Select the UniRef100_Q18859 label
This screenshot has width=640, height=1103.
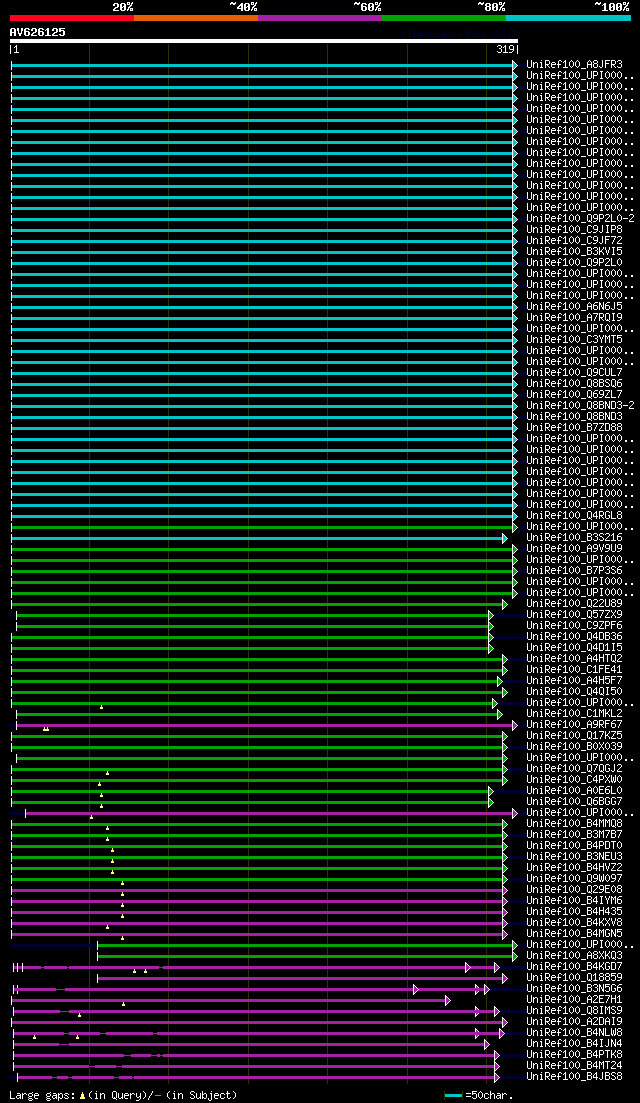point(574,978)
